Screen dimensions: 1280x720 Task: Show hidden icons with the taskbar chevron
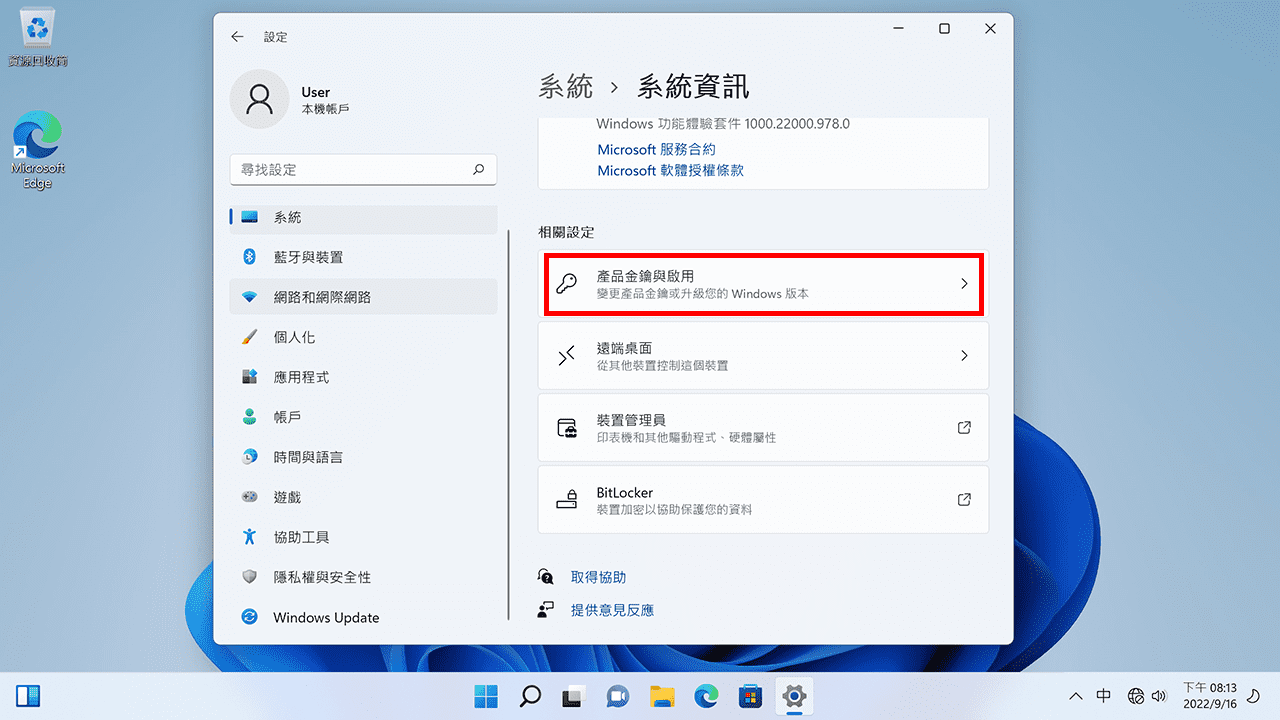1075,695
